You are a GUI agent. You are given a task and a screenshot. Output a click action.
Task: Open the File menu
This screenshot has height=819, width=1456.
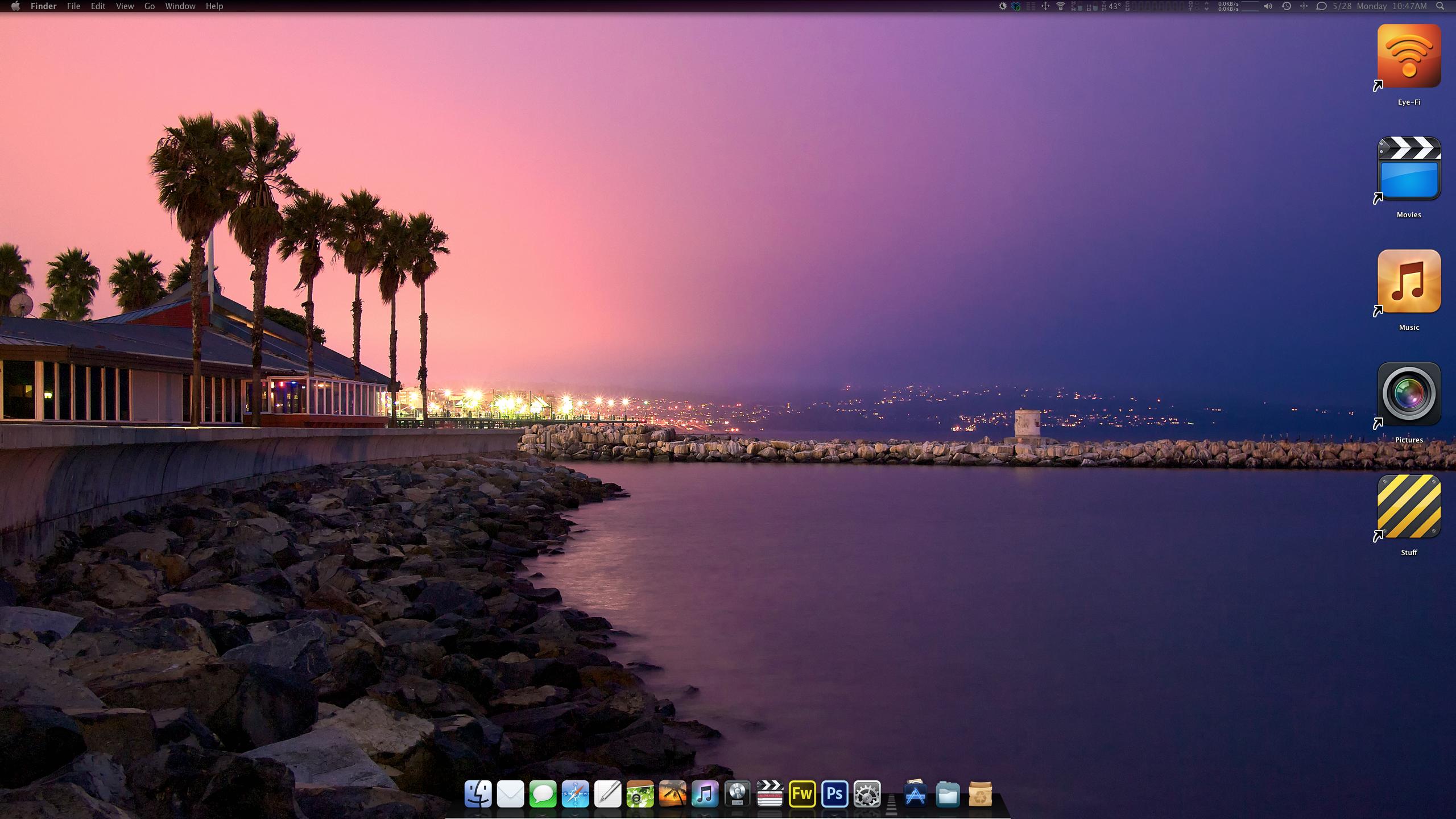(x=73, y=6)
